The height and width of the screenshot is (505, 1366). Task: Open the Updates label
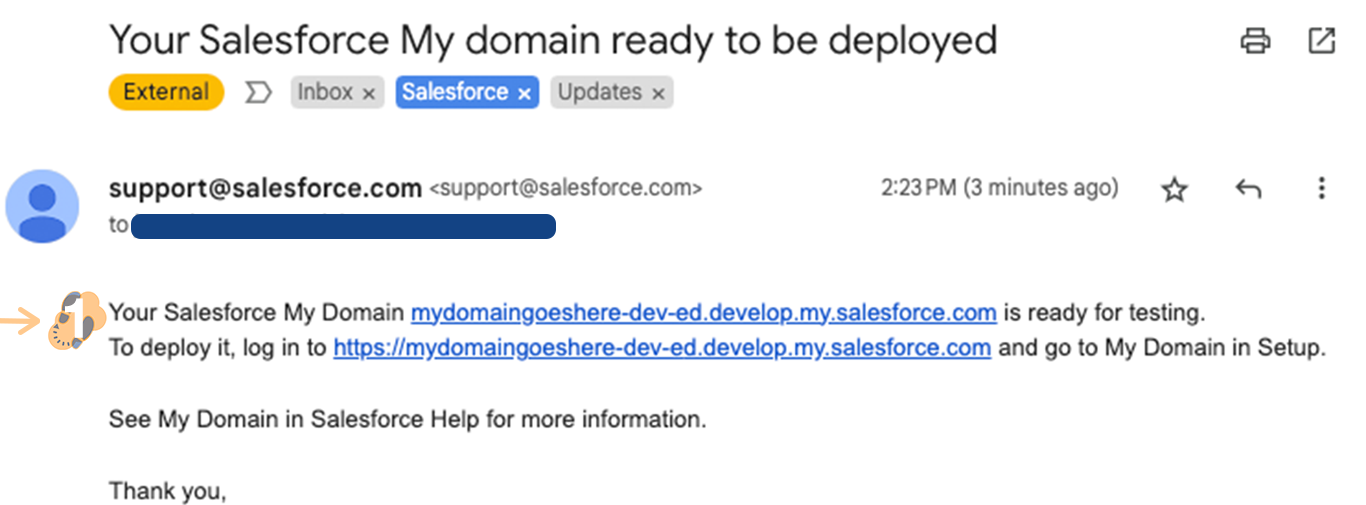[599, 92]
